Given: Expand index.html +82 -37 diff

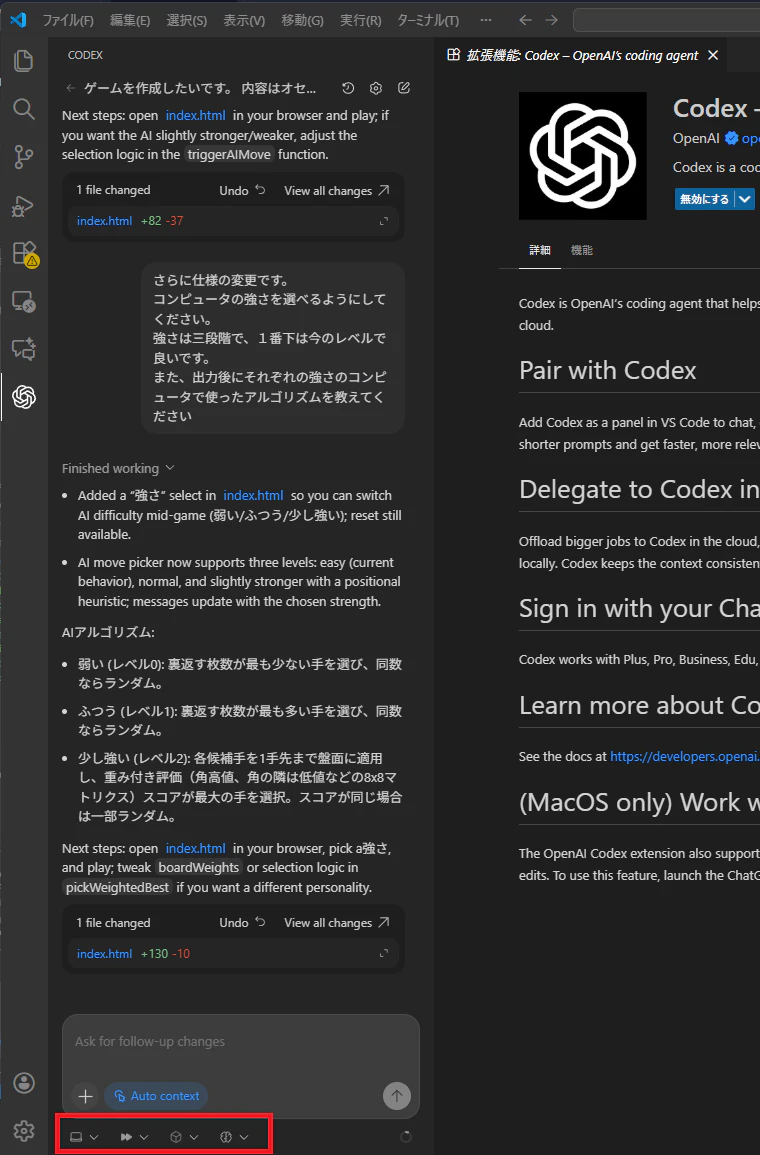Looking at the screenshot, I should (384, 221).
